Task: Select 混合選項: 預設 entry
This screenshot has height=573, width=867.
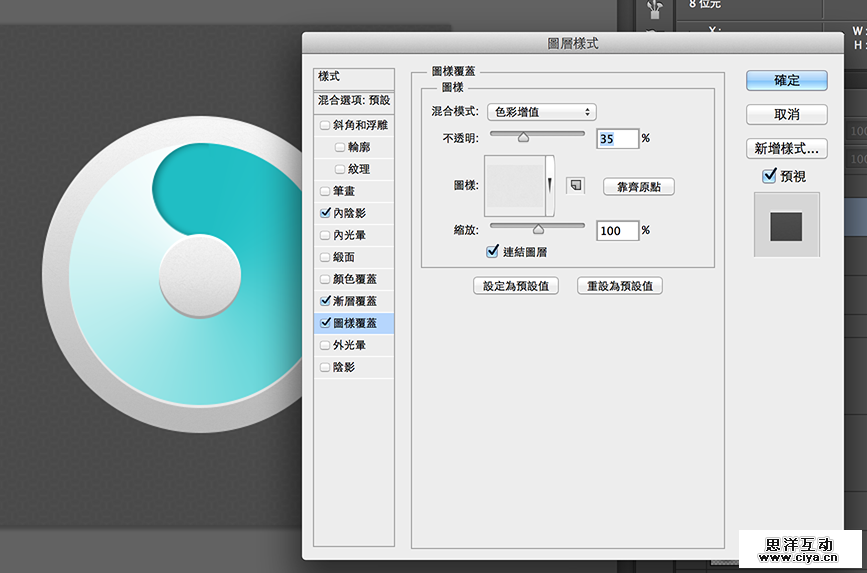Action: (x=354, y=101)
